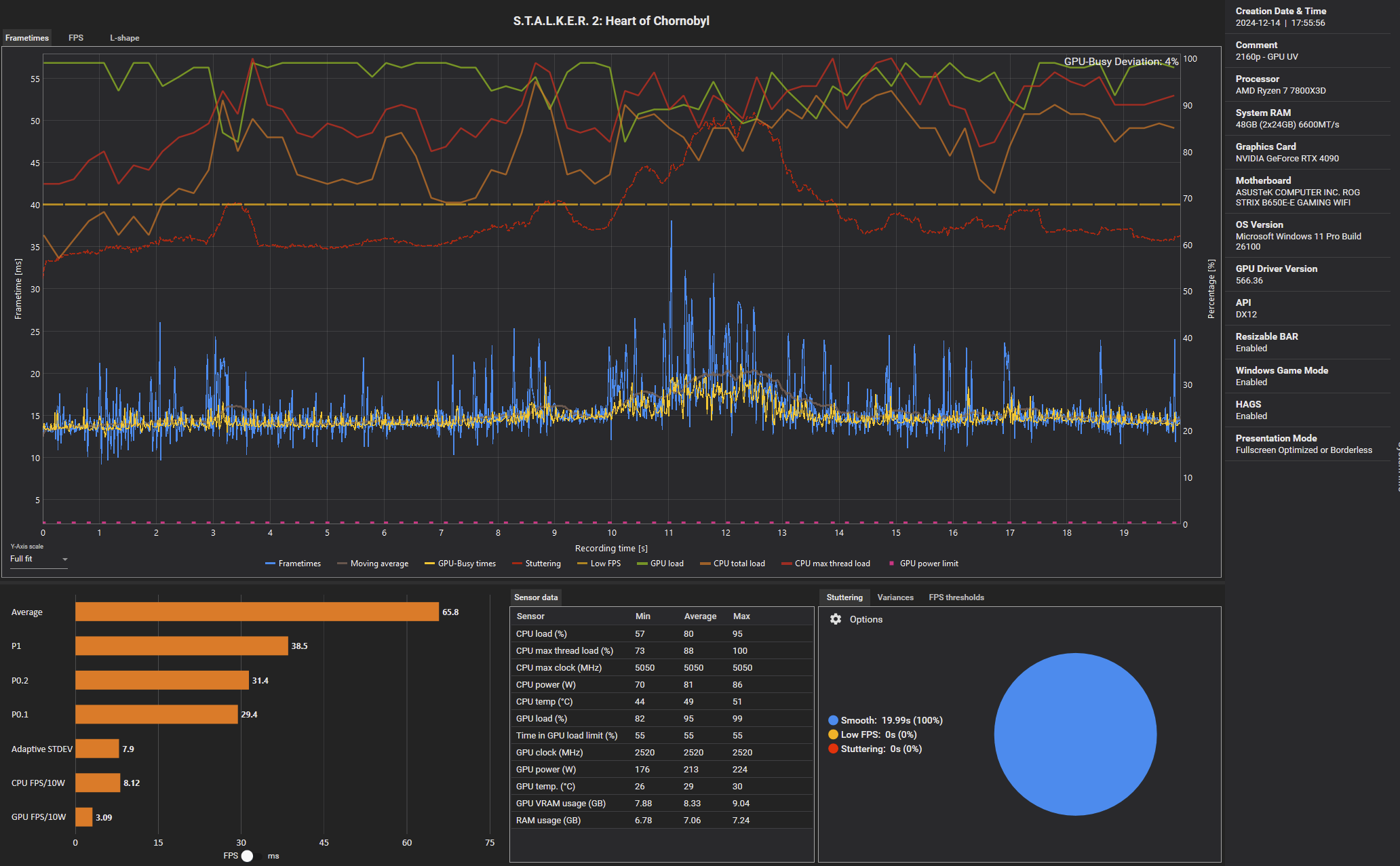Click the blue Smooth pie chart
Screen dimensions: 1400x866
[1075, 734]
